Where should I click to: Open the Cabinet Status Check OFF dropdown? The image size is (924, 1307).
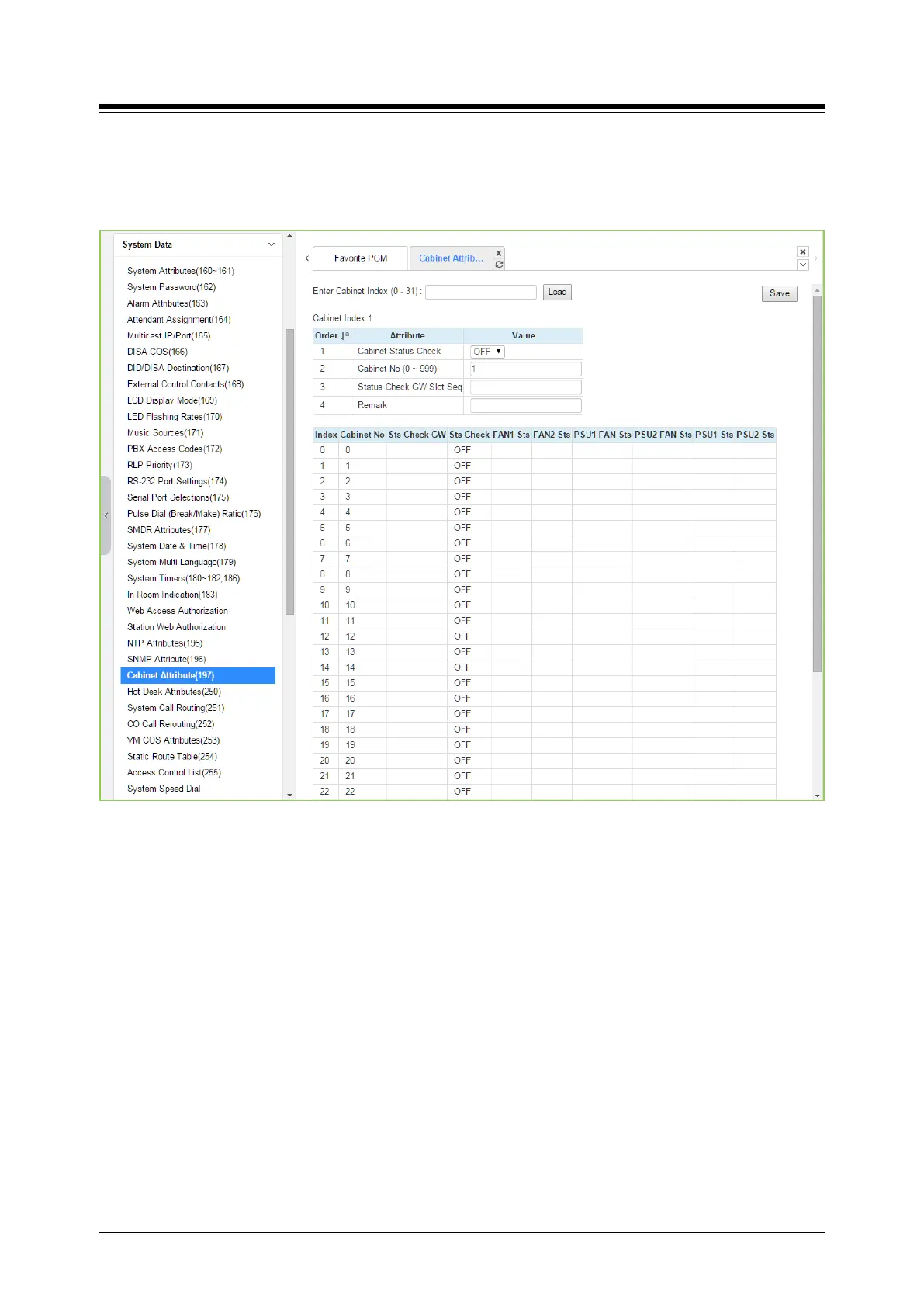click(x=487, y=352)
